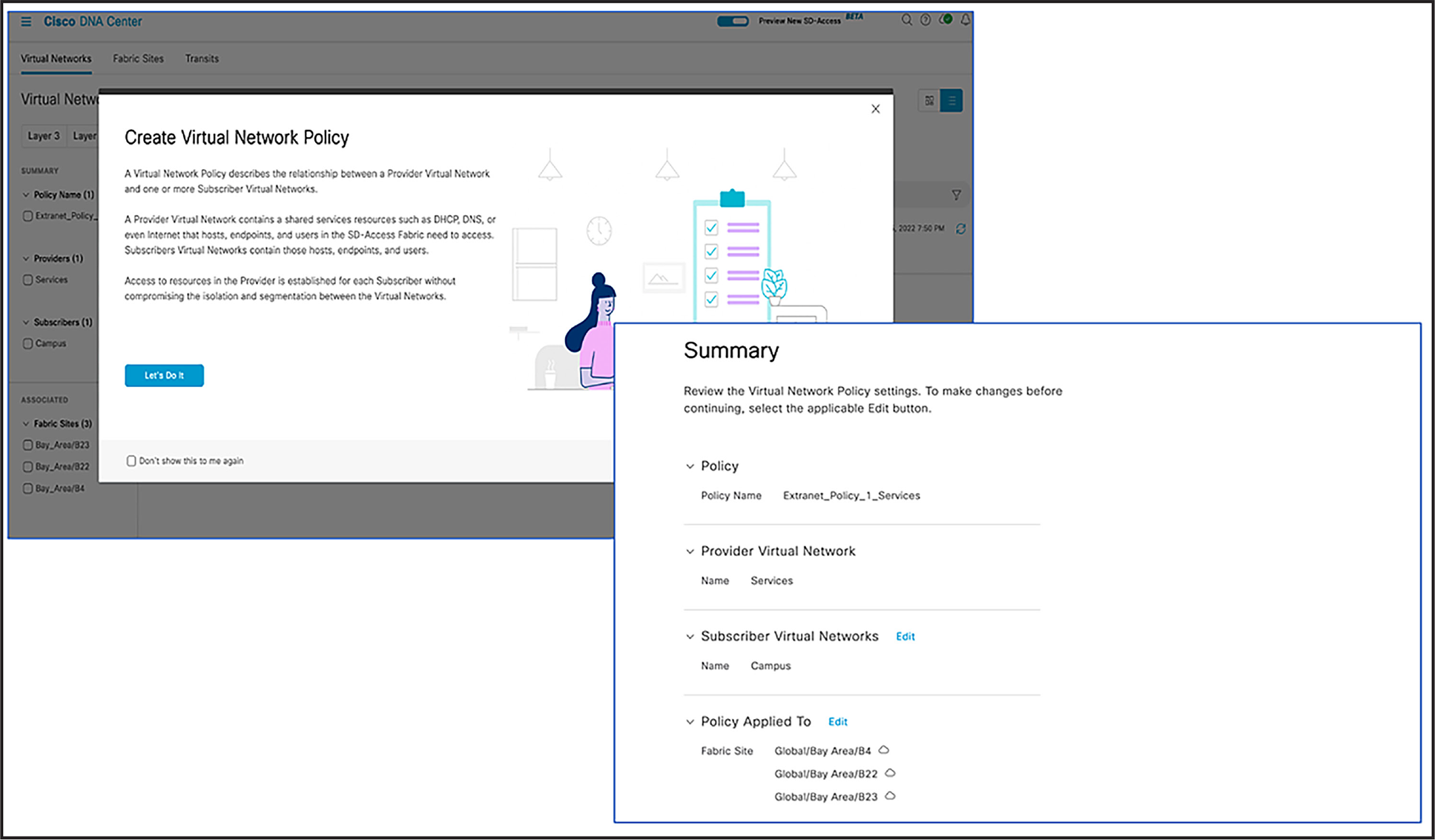Click the refresh icon beside timestamp
Screen dimensions: 1435x840
point(960,229)
